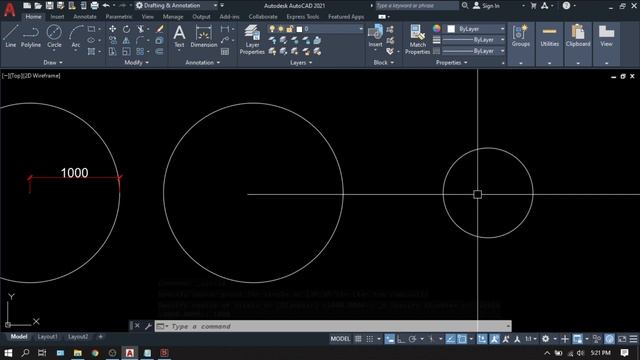Open viewport controls label [-][Top][2D Wireframe]
This screenshot has height=360, width=640.
coord(31,76)
